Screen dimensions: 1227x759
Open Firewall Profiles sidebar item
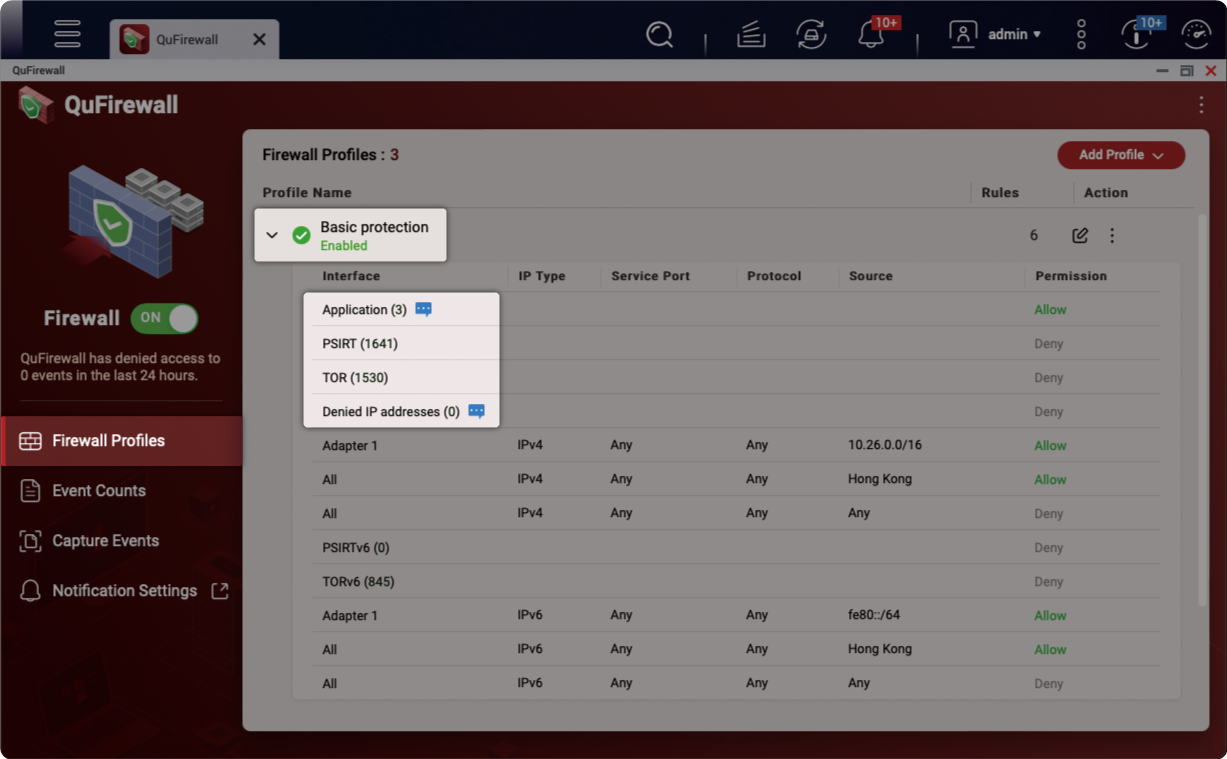pyautogui.click(x=121, y=441)
